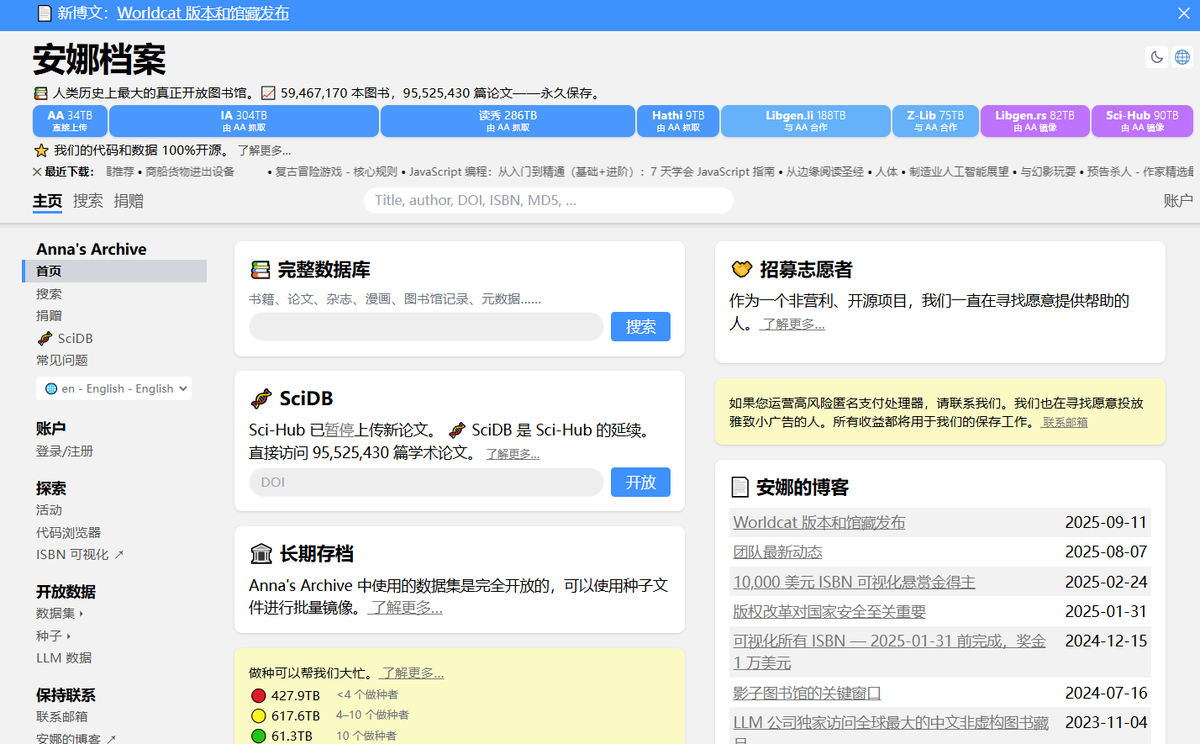Click the 安娜档案 site title
Screen dimensions: 1200x744
point(99,59)
